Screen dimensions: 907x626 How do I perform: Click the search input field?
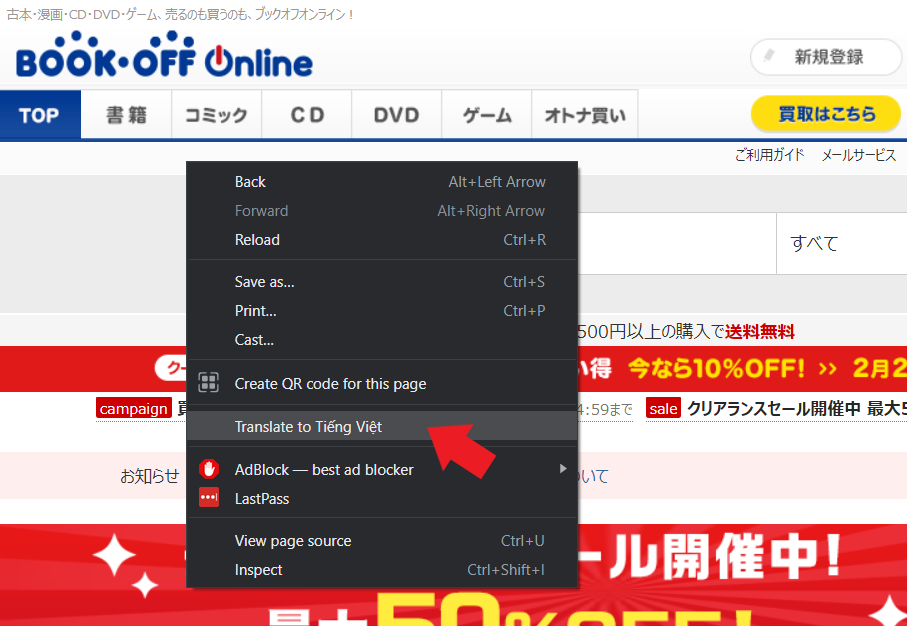[x=677, y=243]
